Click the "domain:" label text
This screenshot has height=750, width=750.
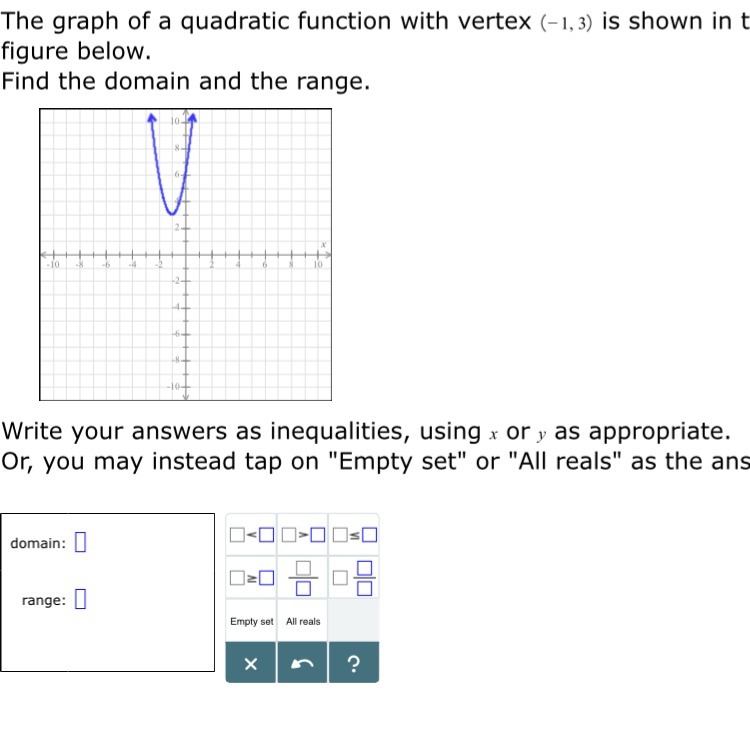click(x=38, y=543)
